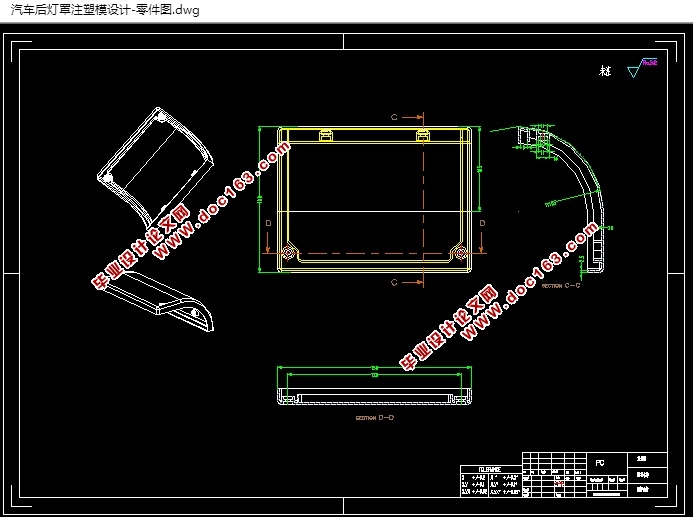Select the left mounting hole circle
Image resolution: width=693 pixels, height=517 pixels.
coord(289,253)
